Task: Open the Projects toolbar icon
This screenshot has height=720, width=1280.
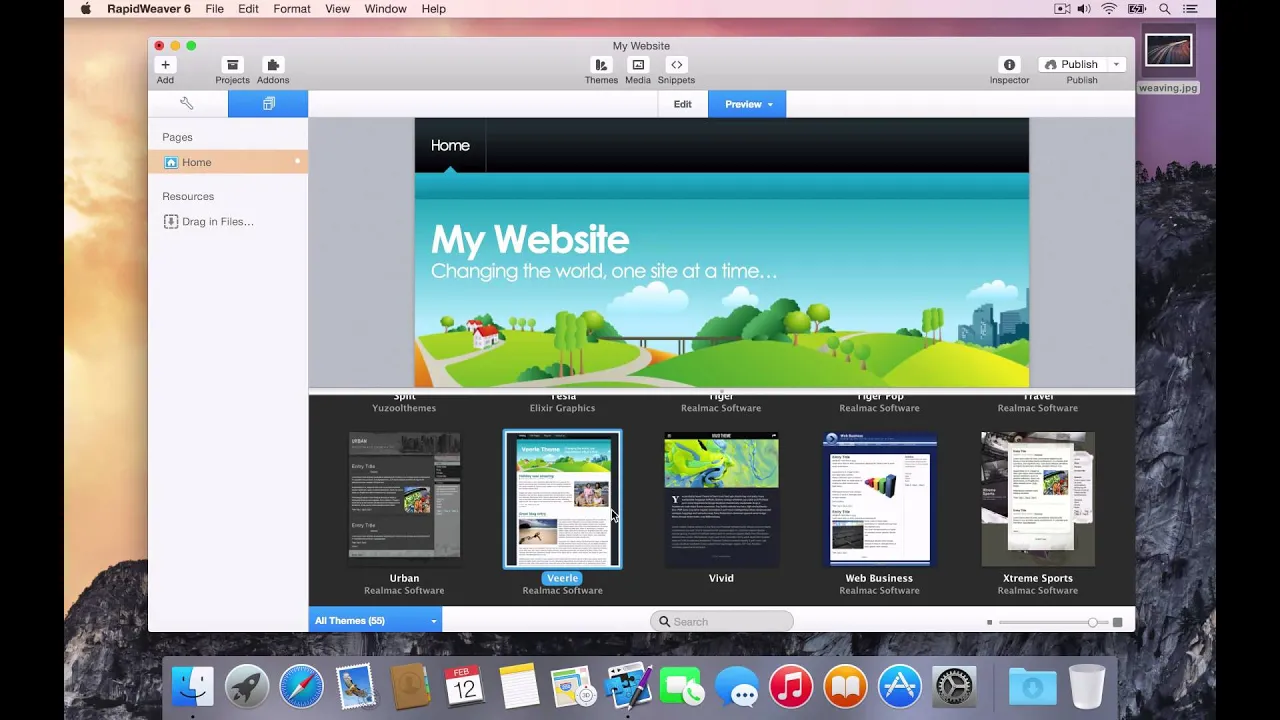Action: tap(232, 65)
